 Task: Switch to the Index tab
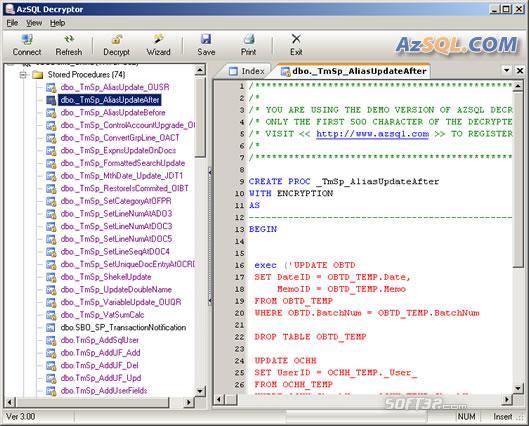246,71
